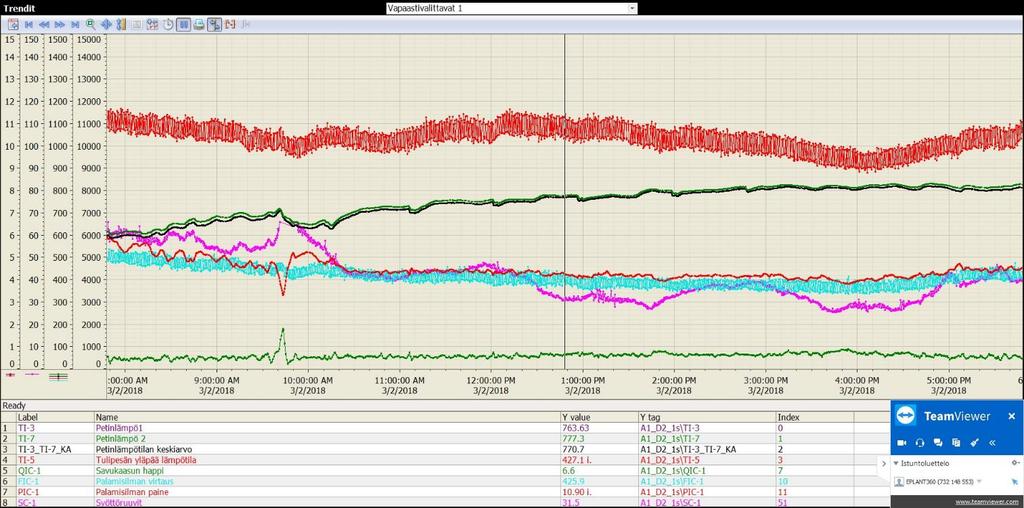Screen dimensions: 1024x508
Task: Click the vertical scale ruler icon
Action: pyautogui.click(x=121, y=24)
